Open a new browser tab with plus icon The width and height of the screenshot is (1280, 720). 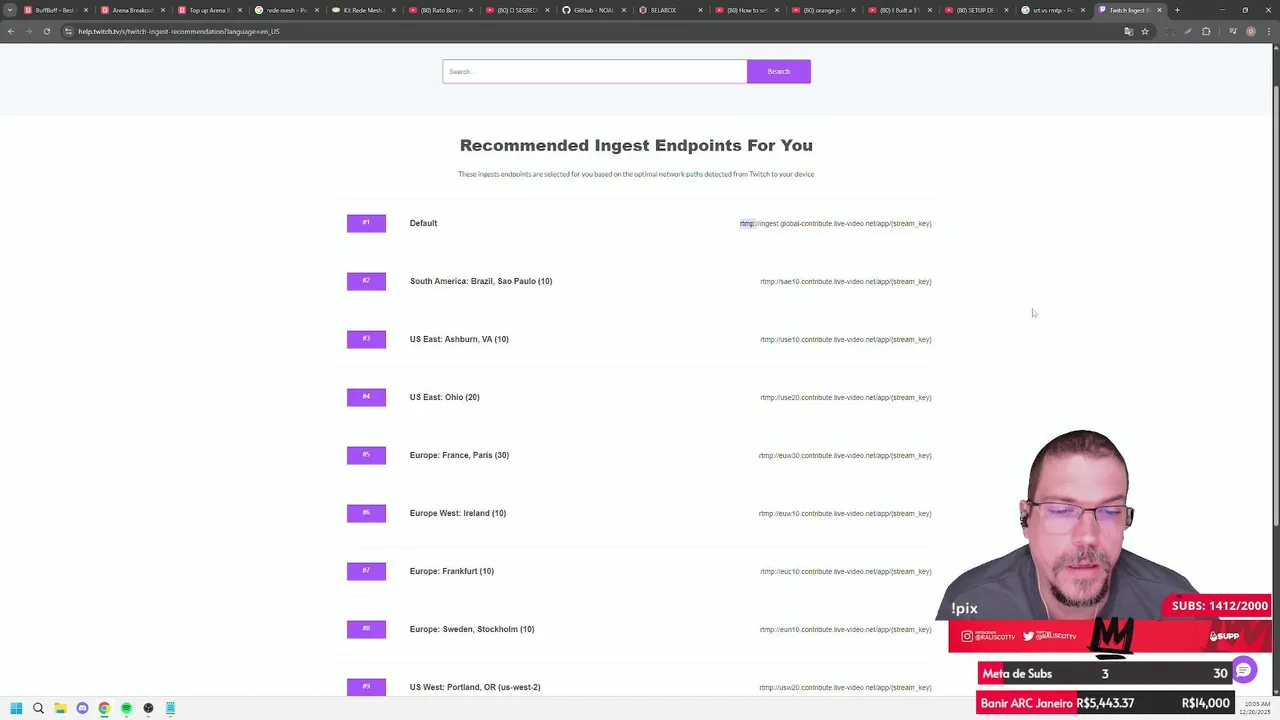pyautogui.click(x=1177, y=10)
